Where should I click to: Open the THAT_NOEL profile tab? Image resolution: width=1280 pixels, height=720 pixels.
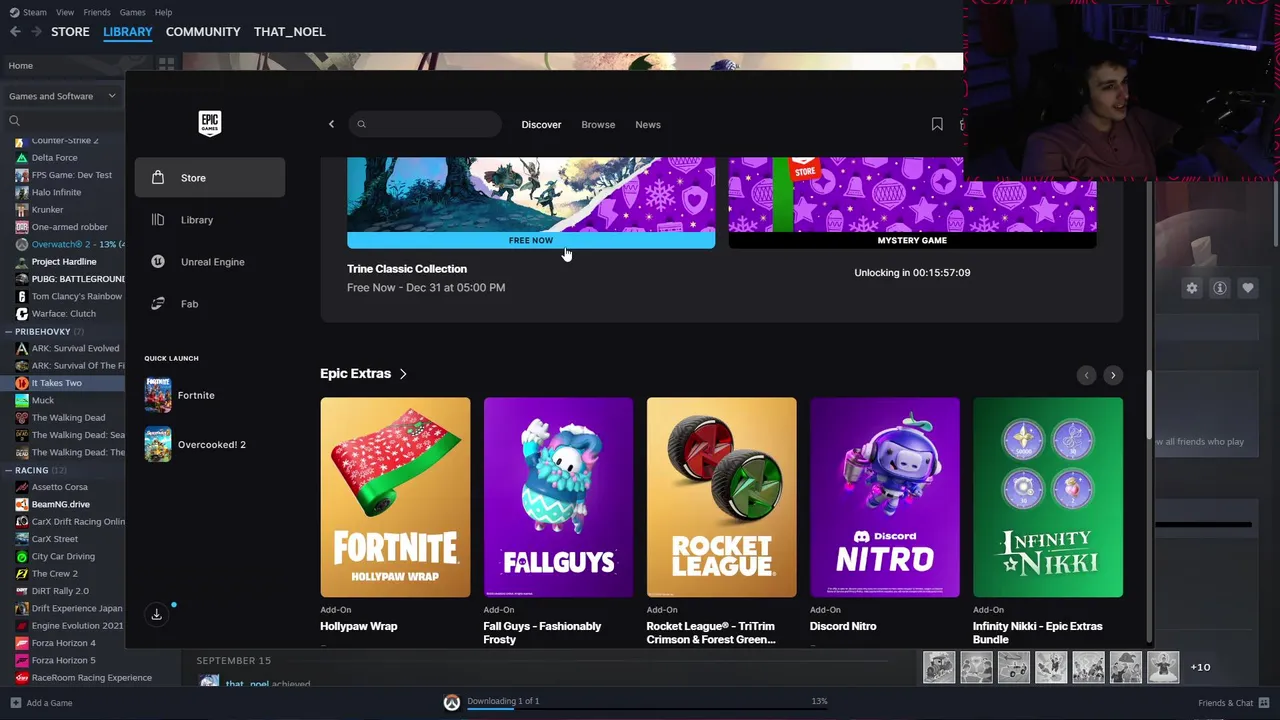290,32
